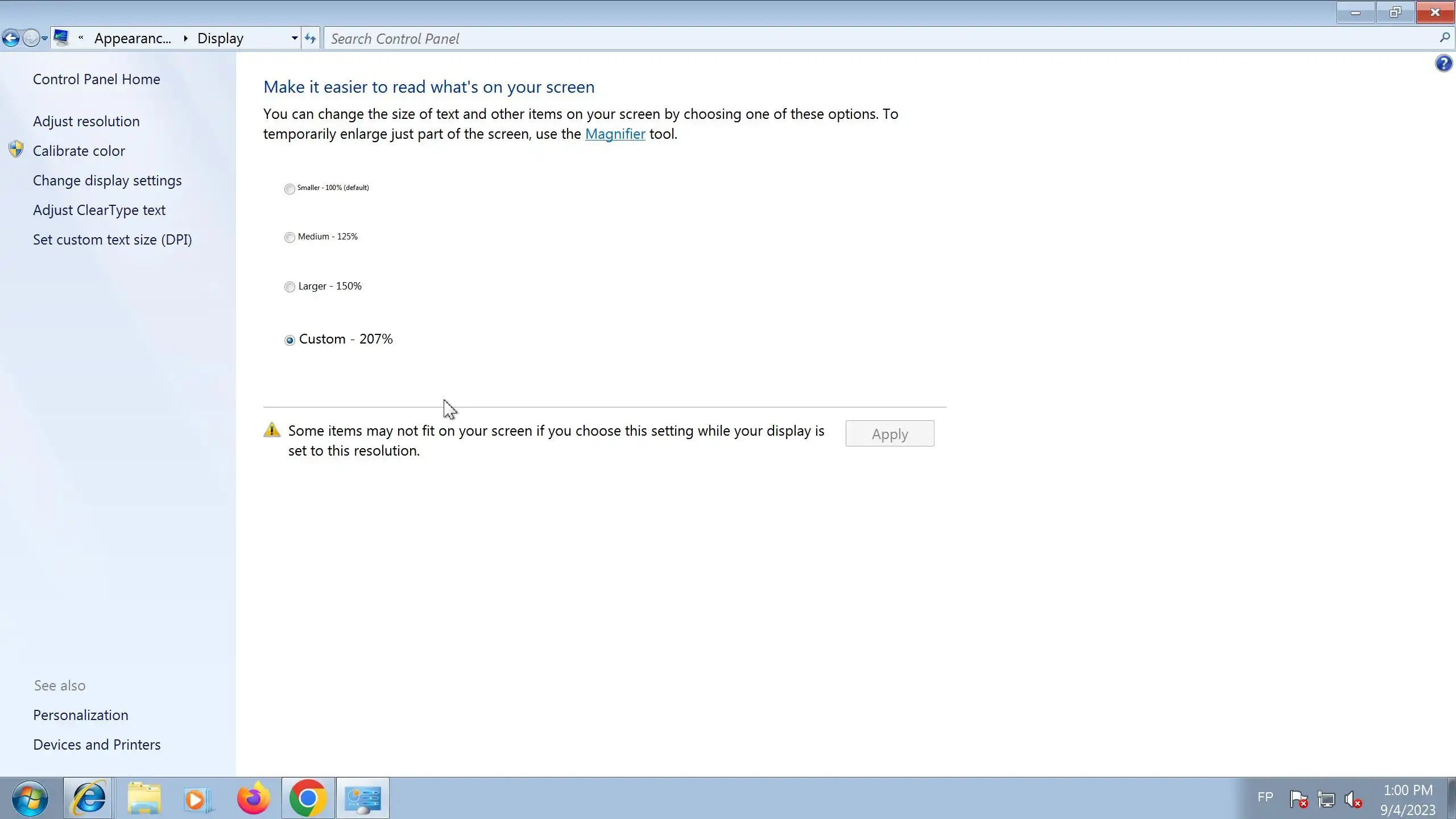This screenshot has width=1456, height=819.
Task: Select Medium - 125% radio button
Action: click(x=289, y=237)
